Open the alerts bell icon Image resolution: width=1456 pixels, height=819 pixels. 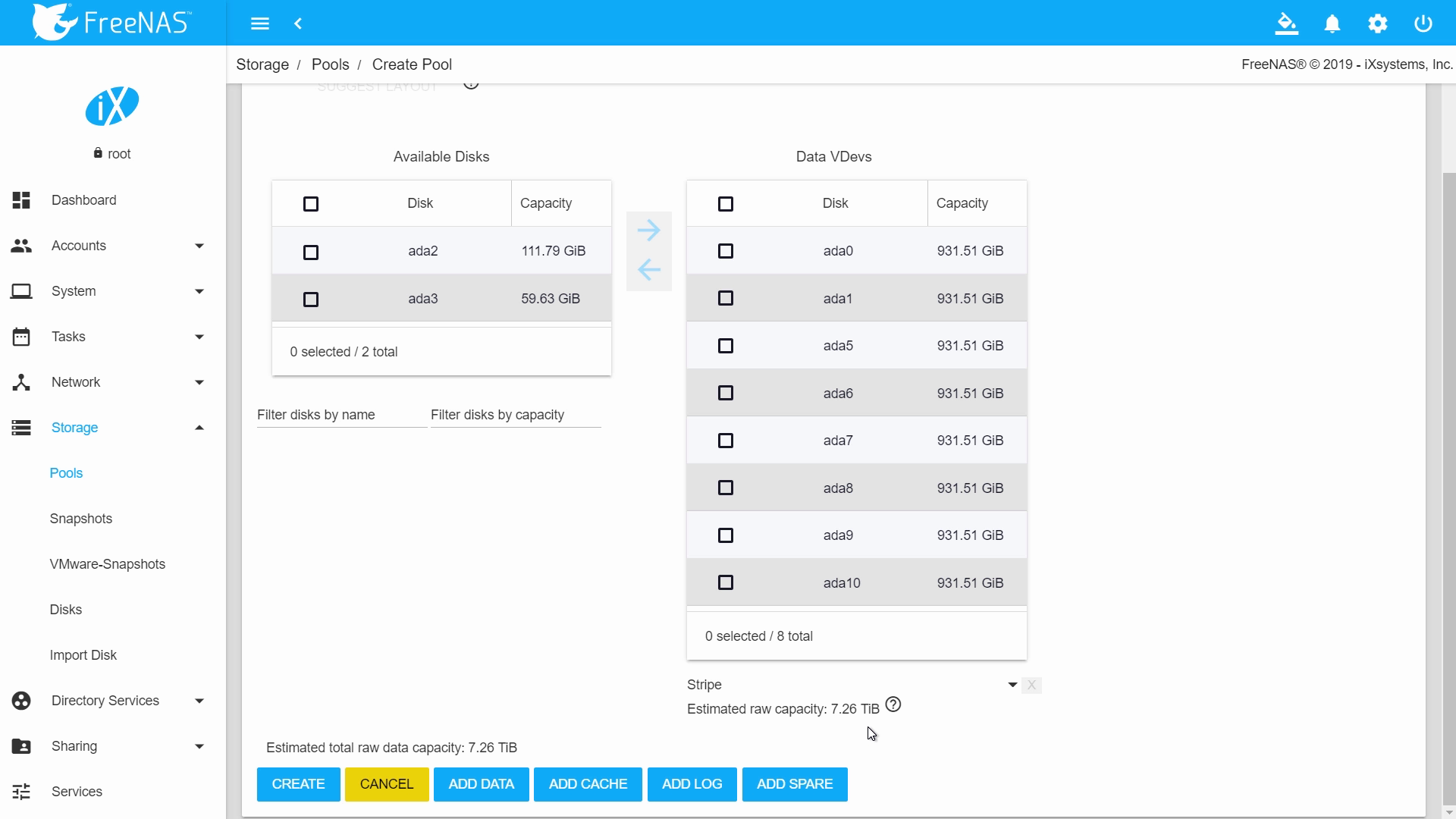1332,24
